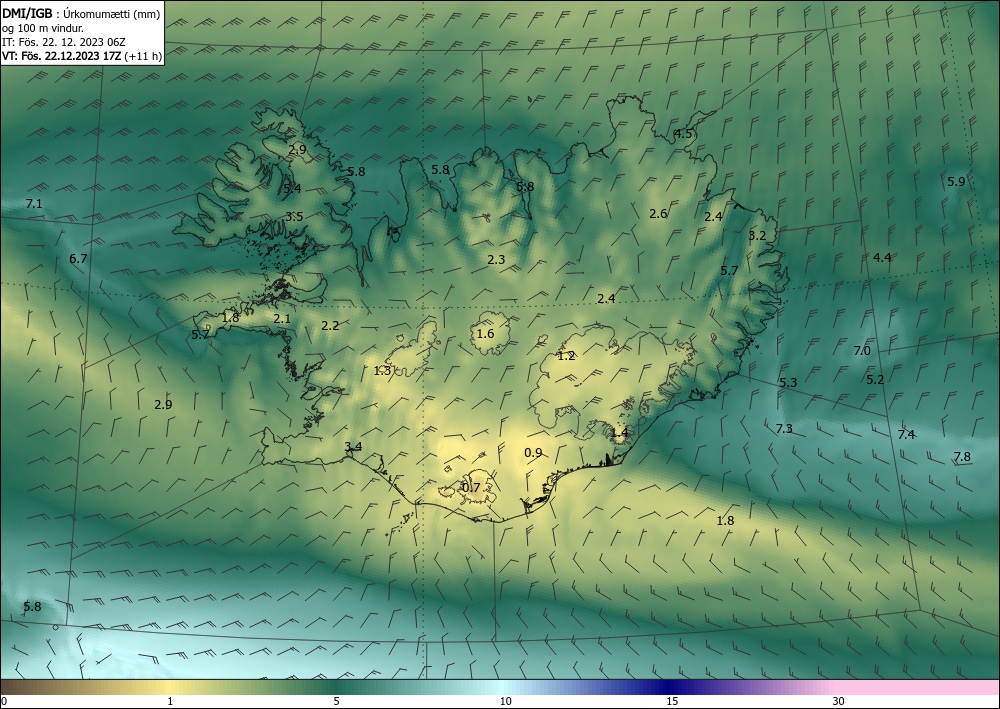Pick the 2.3 value on the map

[x=496, y=259]
